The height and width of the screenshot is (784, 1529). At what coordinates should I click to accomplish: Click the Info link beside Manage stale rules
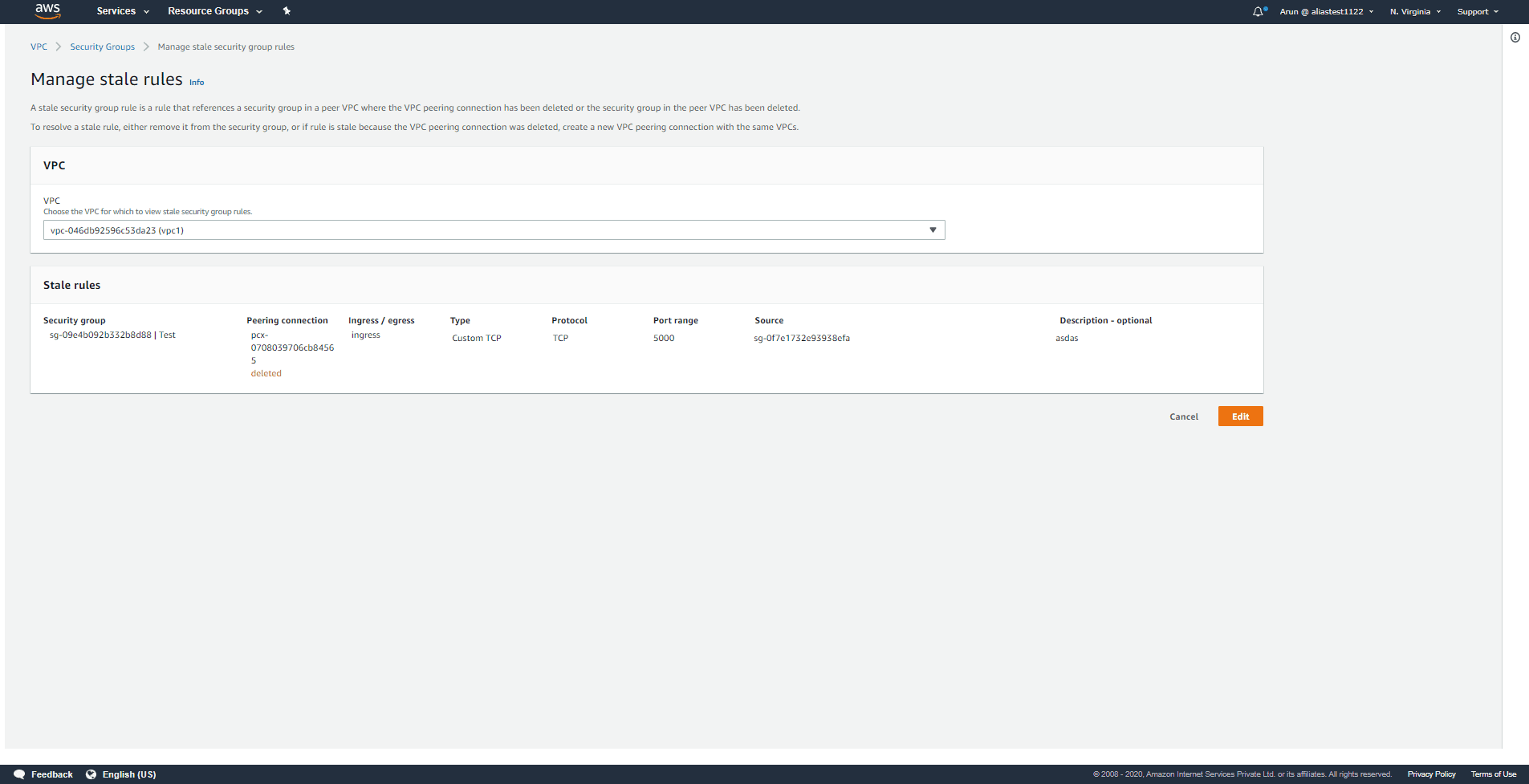tap(197, 82)
